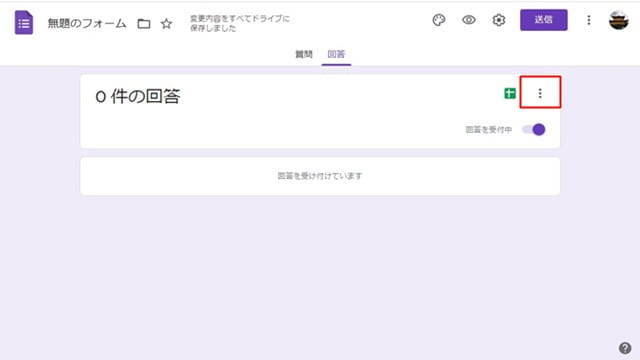Click the 0 件の回答 heading

(138, 97)
